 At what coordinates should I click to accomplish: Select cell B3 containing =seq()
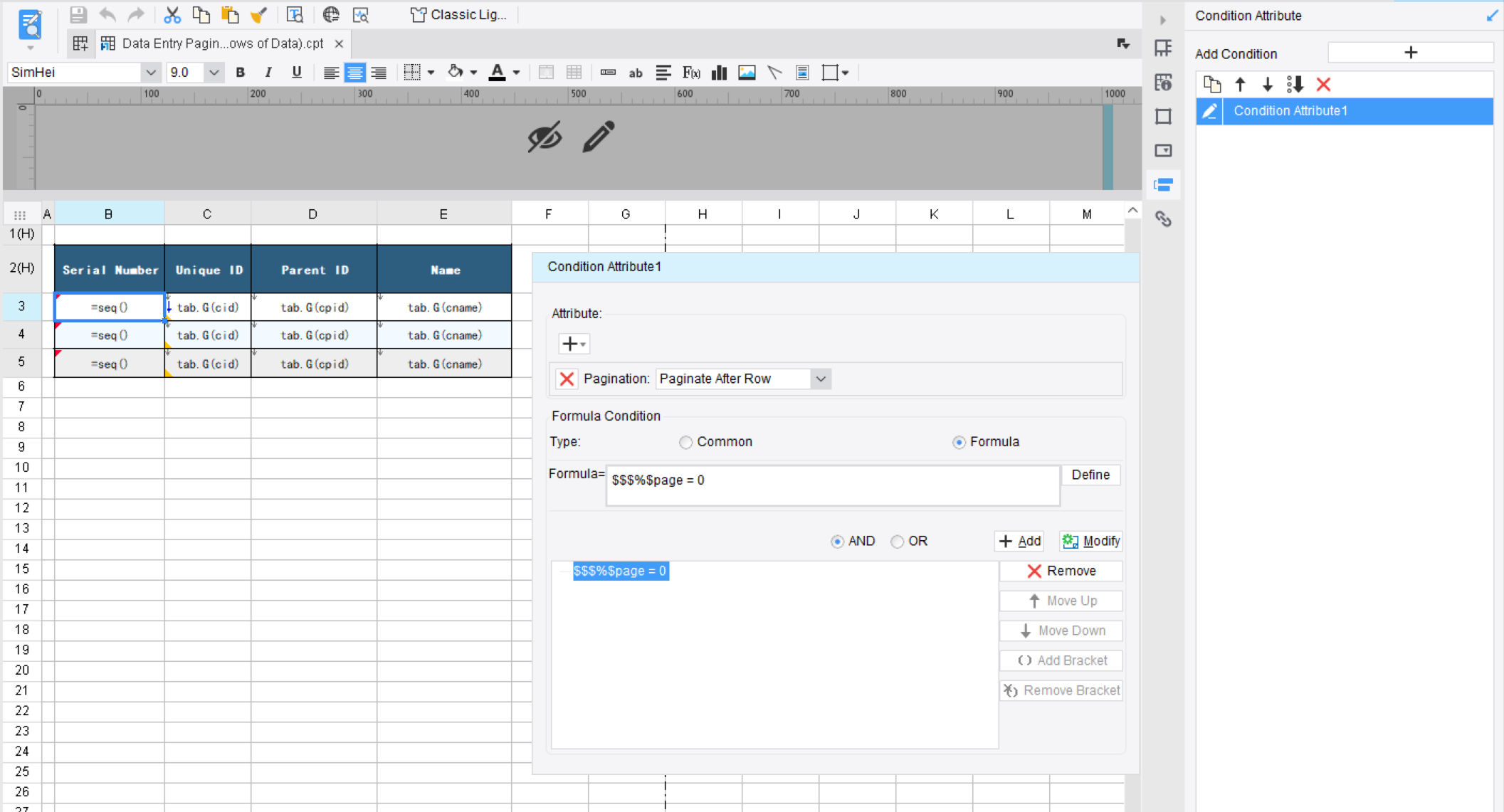(110, 307)
